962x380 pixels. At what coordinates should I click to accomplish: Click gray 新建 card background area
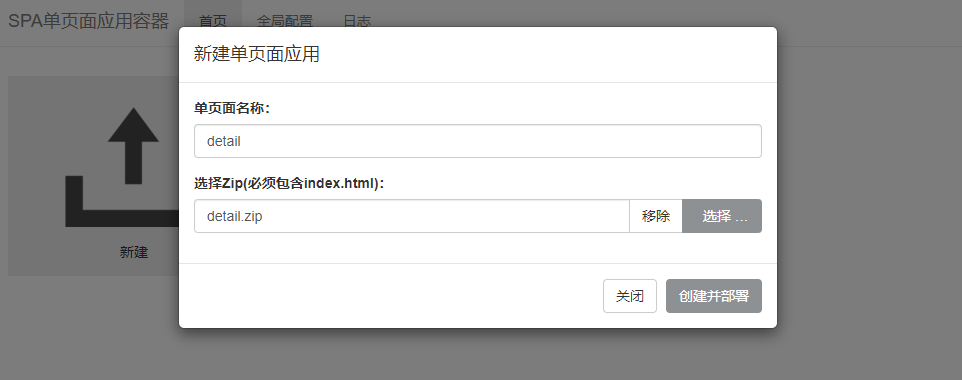point(37,123)
